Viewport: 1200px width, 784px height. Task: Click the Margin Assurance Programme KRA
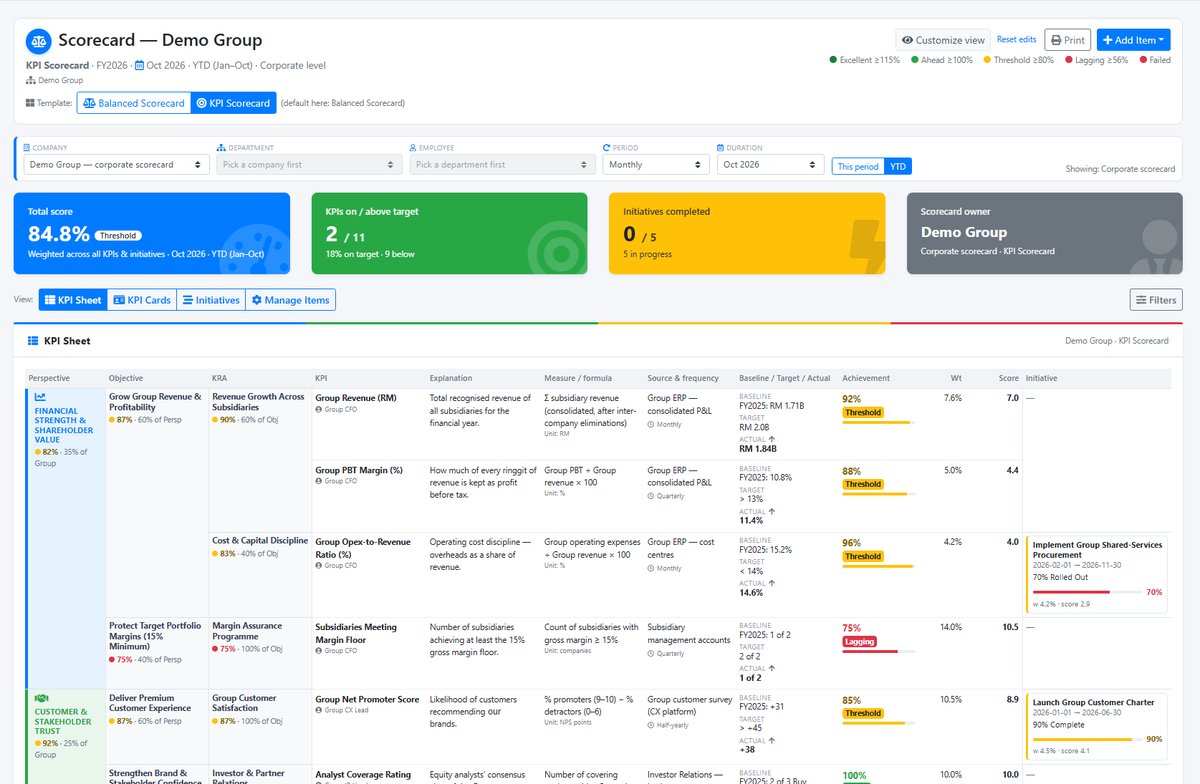(247, 630)
